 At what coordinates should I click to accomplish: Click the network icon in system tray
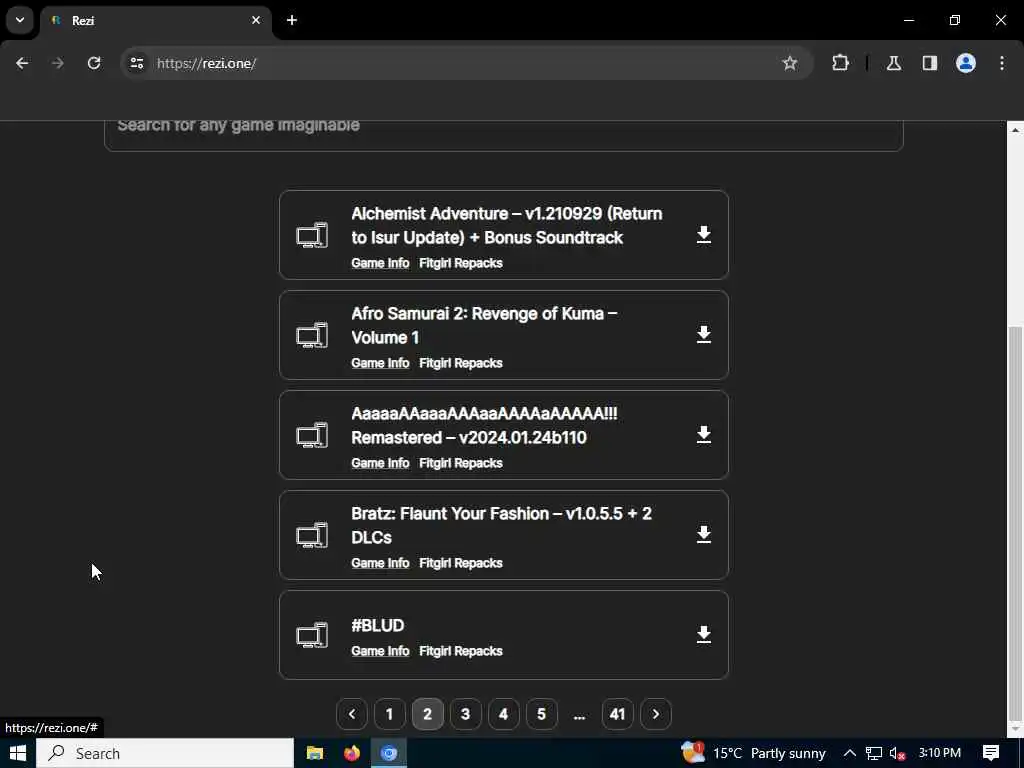tap(874, 753)
